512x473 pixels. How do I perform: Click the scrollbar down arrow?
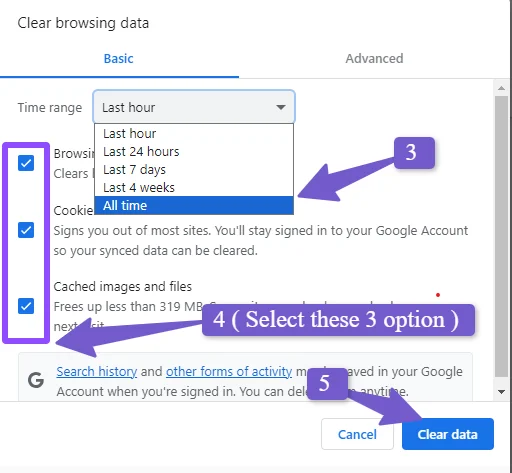click(x=501, y=392)
